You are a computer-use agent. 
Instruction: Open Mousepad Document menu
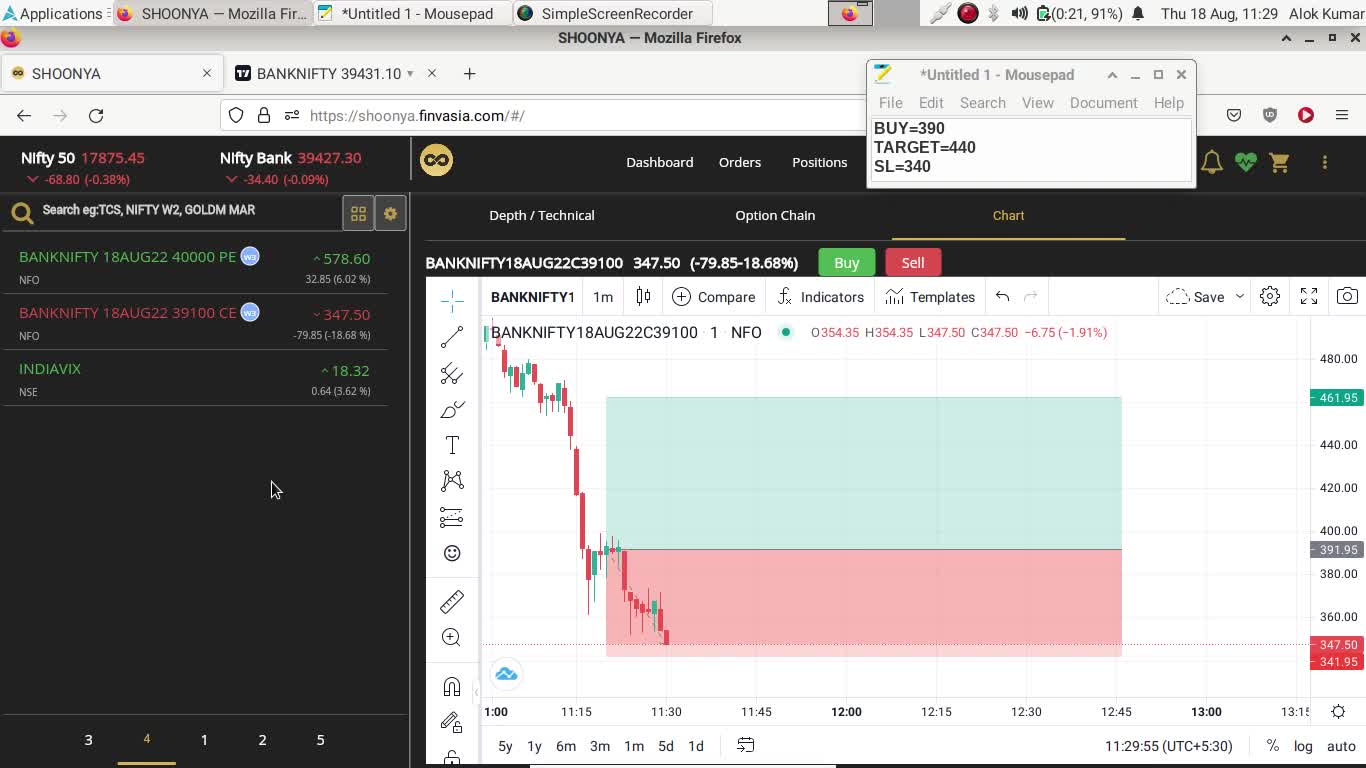1103,103
